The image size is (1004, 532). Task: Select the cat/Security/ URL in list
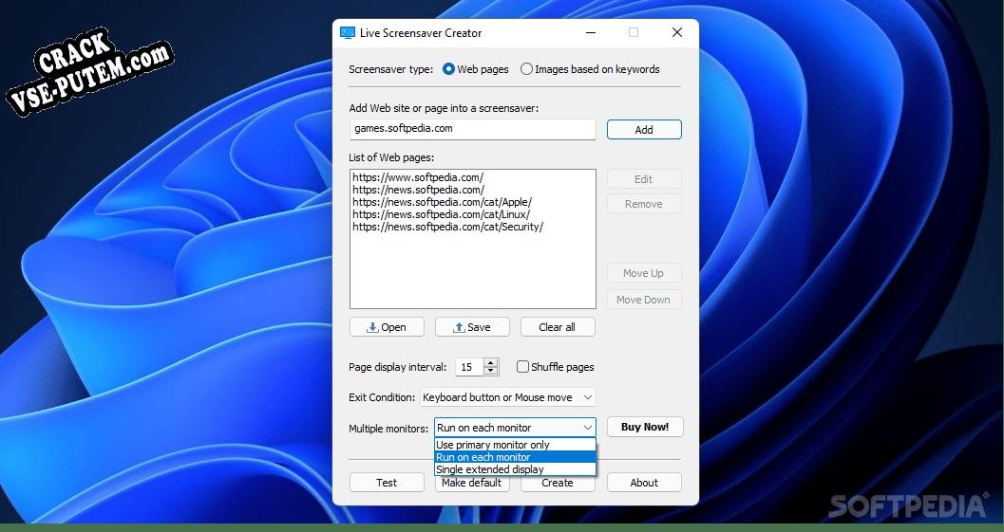point(448,227)
